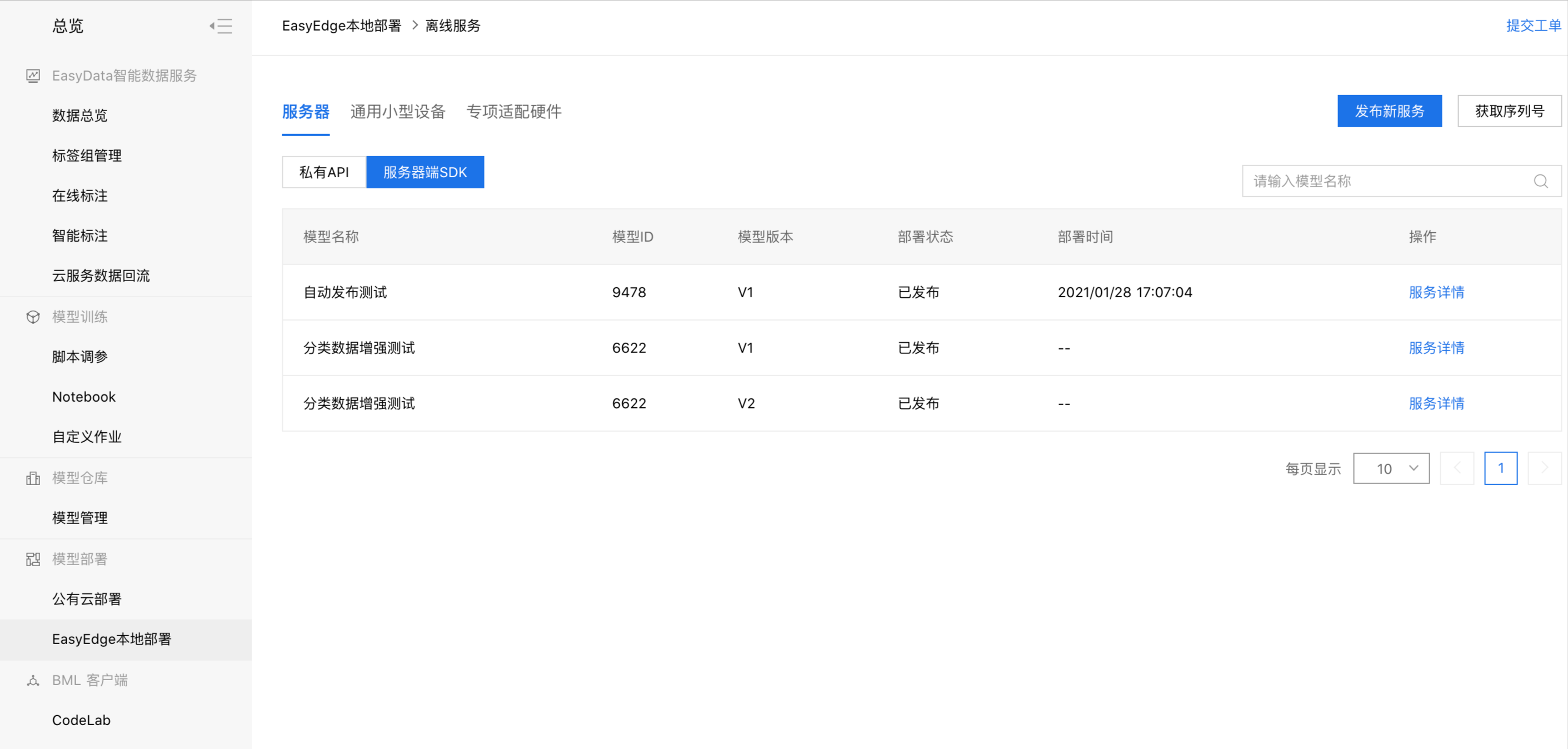Click page number 1 in pagination
Viewport: 1568px width, 749px height.
1501,468
